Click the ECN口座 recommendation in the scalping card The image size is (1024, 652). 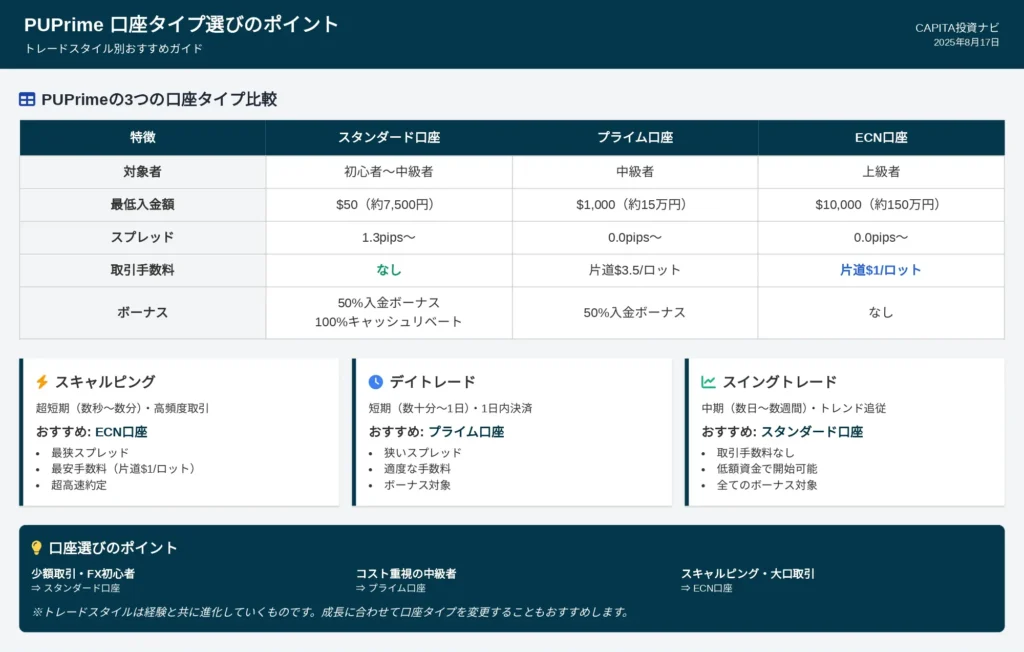pyautogui.click(x=121, y=432)
